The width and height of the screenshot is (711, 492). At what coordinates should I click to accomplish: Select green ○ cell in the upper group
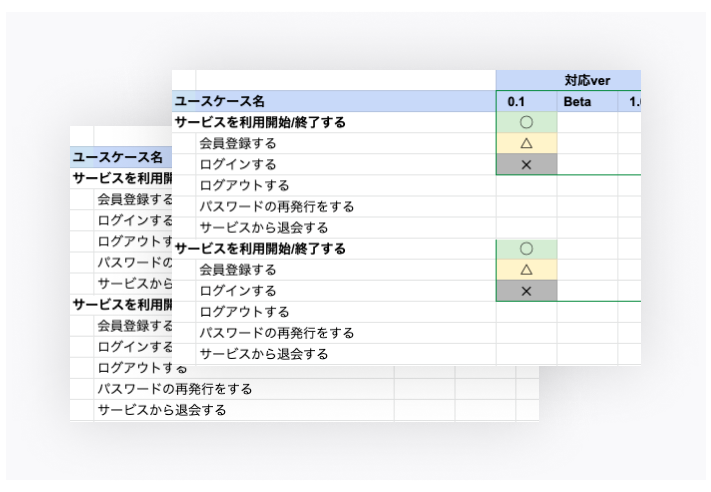526,122
